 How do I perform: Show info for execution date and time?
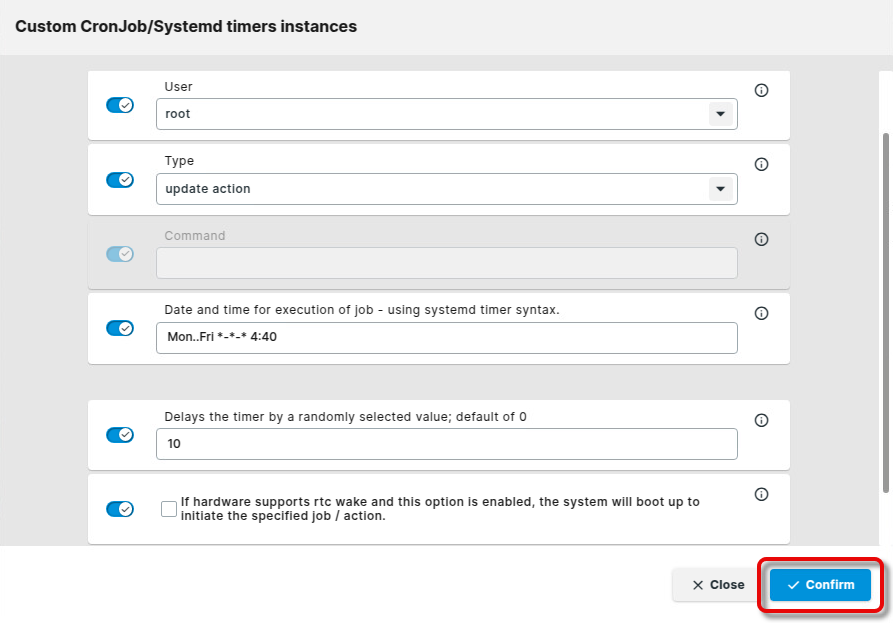pos(761,314)
